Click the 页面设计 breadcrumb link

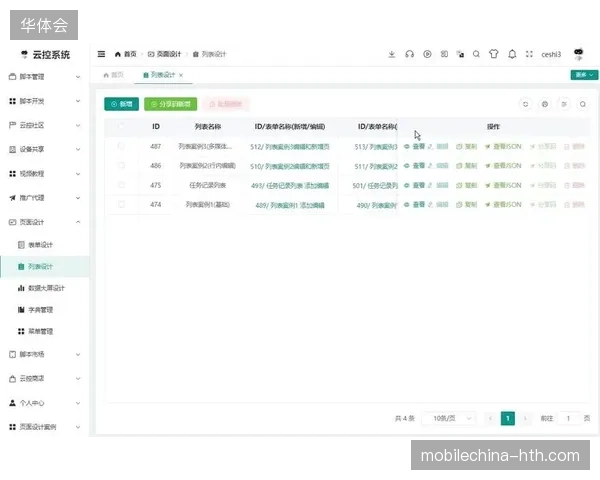coord(165,54)
